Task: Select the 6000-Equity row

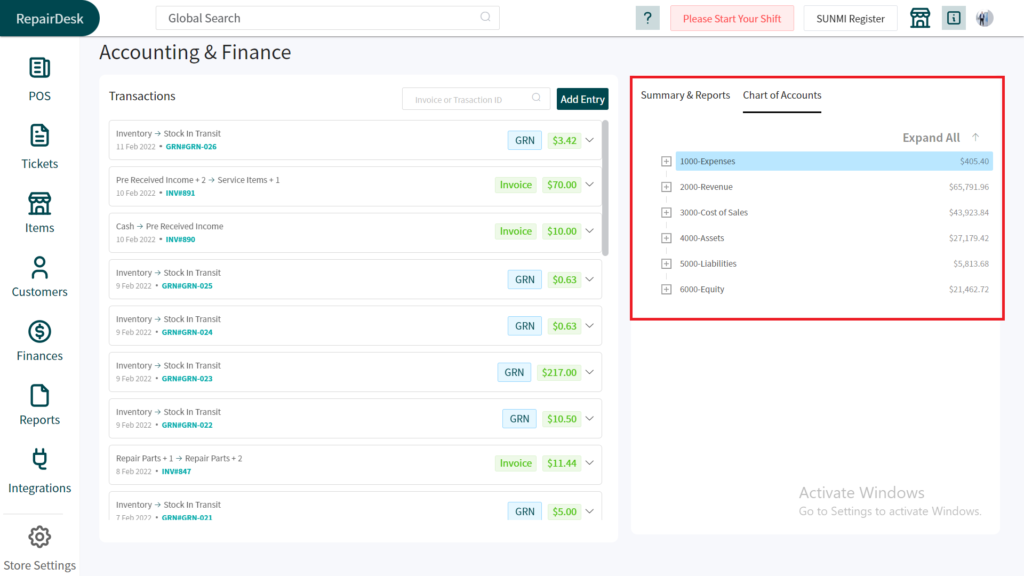Action: pos(834,289)
